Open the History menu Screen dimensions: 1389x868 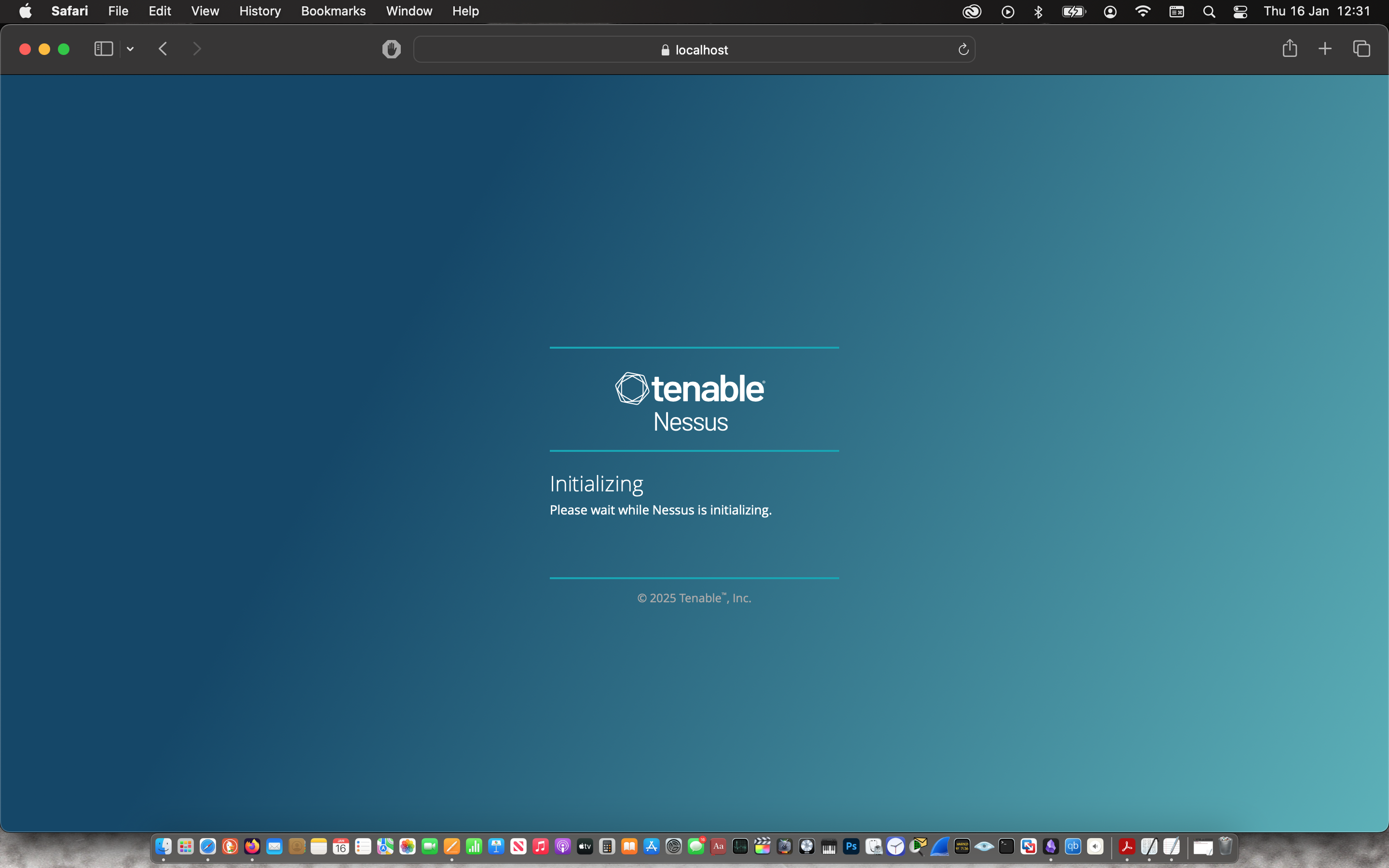tap(259, 12)
